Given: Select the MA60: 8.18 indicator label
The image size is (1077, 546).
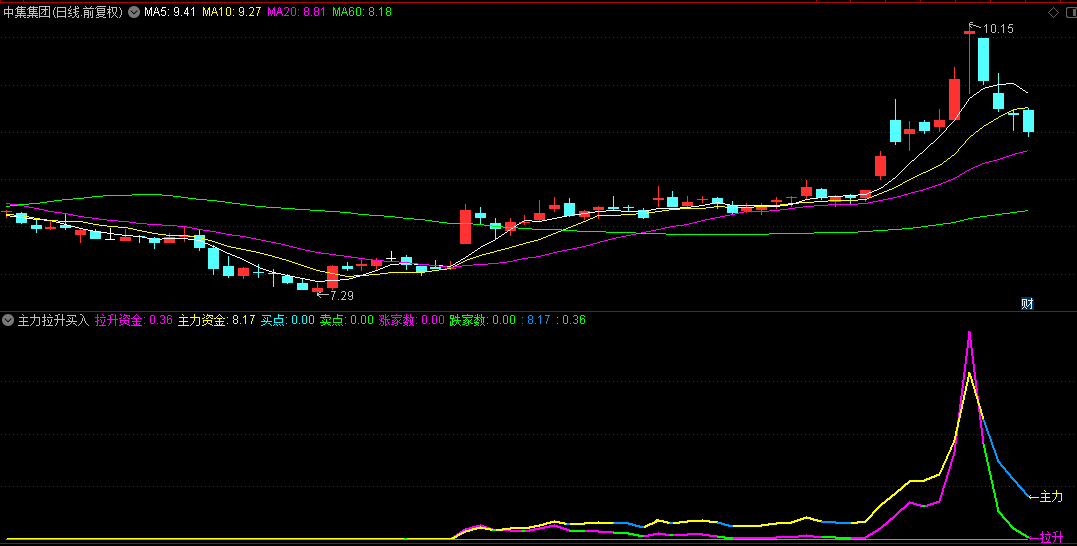Looking at the screenshot, I should pyautogui.click(x=362, y=12).
